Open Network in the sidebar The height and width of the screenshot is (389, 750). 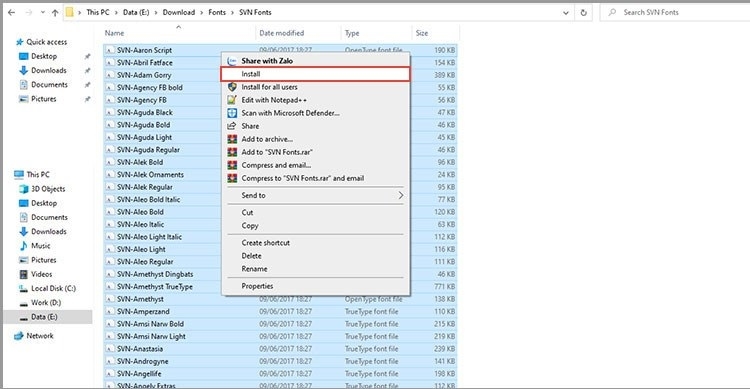point(40,336)
